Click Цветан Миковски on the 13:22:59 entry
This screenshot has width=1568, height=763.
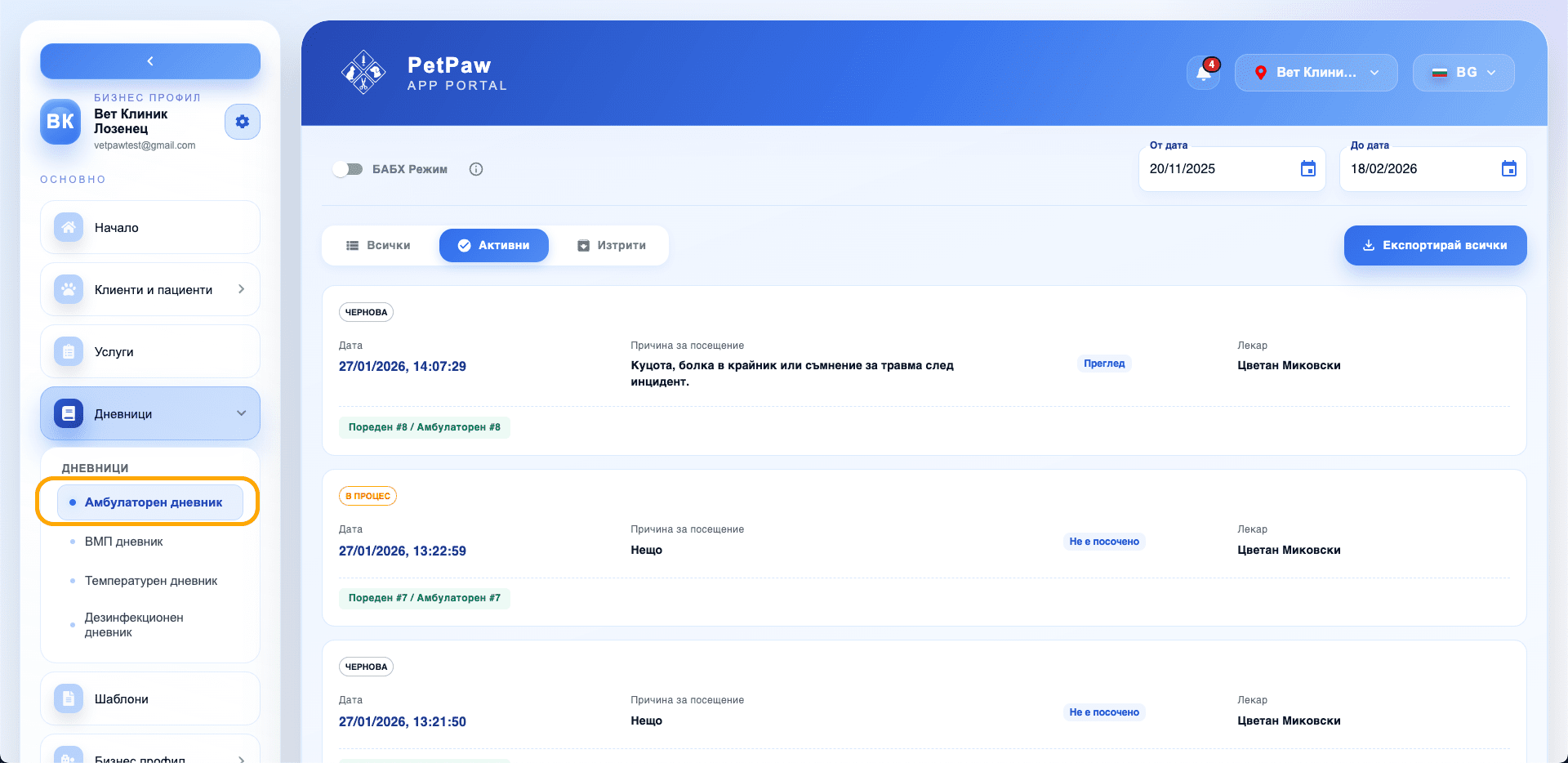[x=1289, y=550]
